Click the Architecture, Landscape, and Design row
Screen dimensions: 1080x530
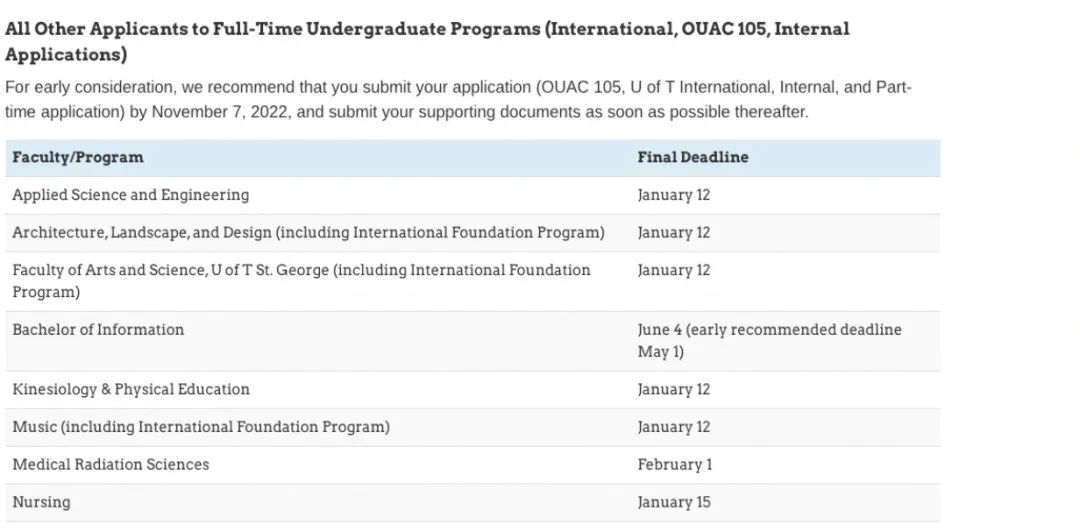point(308,232)
